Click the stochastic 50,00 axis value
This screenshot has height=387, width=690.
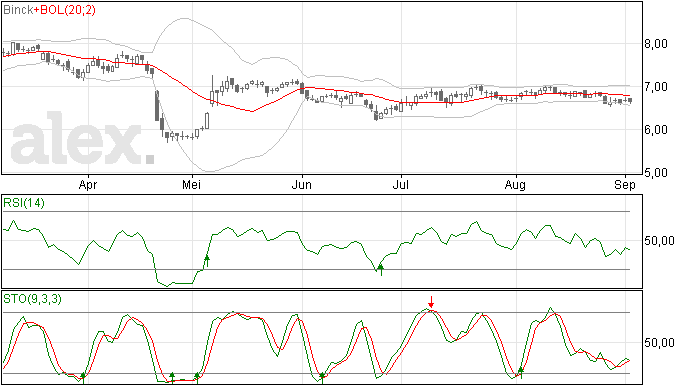pyautogui.click(x=659, y=343)
